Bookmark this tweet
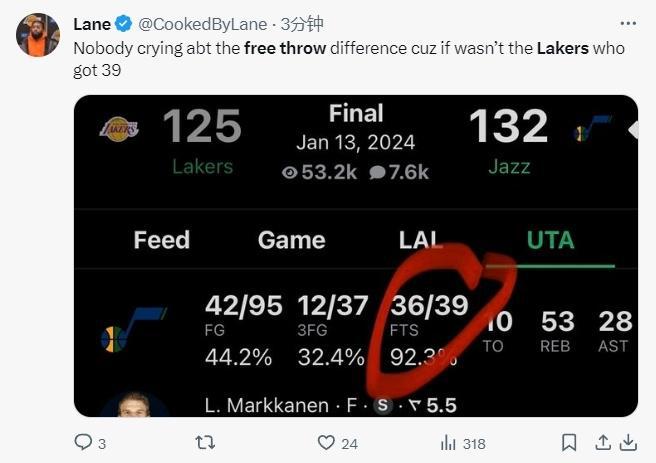This screenshot has height=463, width=656. (569, 443)
